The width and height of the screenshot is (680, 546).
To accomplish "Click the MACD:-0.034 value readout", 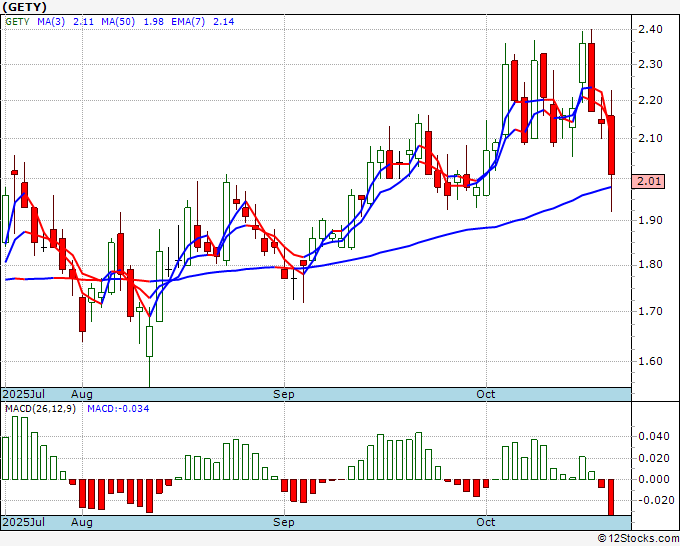I will [x=118, y=409].
